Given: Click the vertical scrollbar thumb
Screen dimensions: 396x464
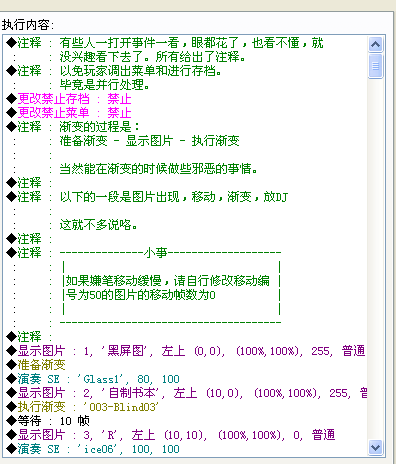Looking at the screenshot, I should click(376, 66).
